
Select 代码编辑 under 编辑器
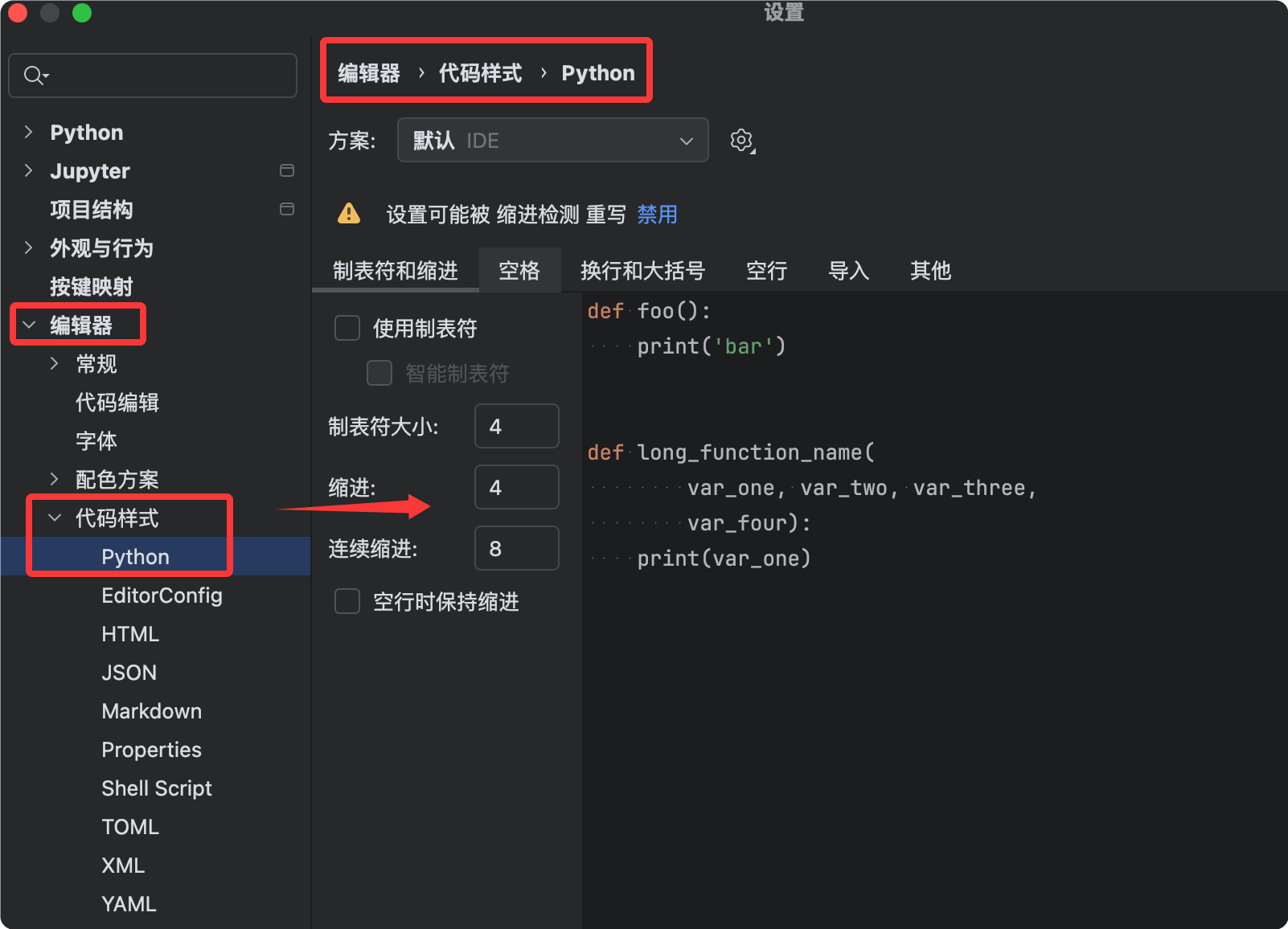[117, 403]
